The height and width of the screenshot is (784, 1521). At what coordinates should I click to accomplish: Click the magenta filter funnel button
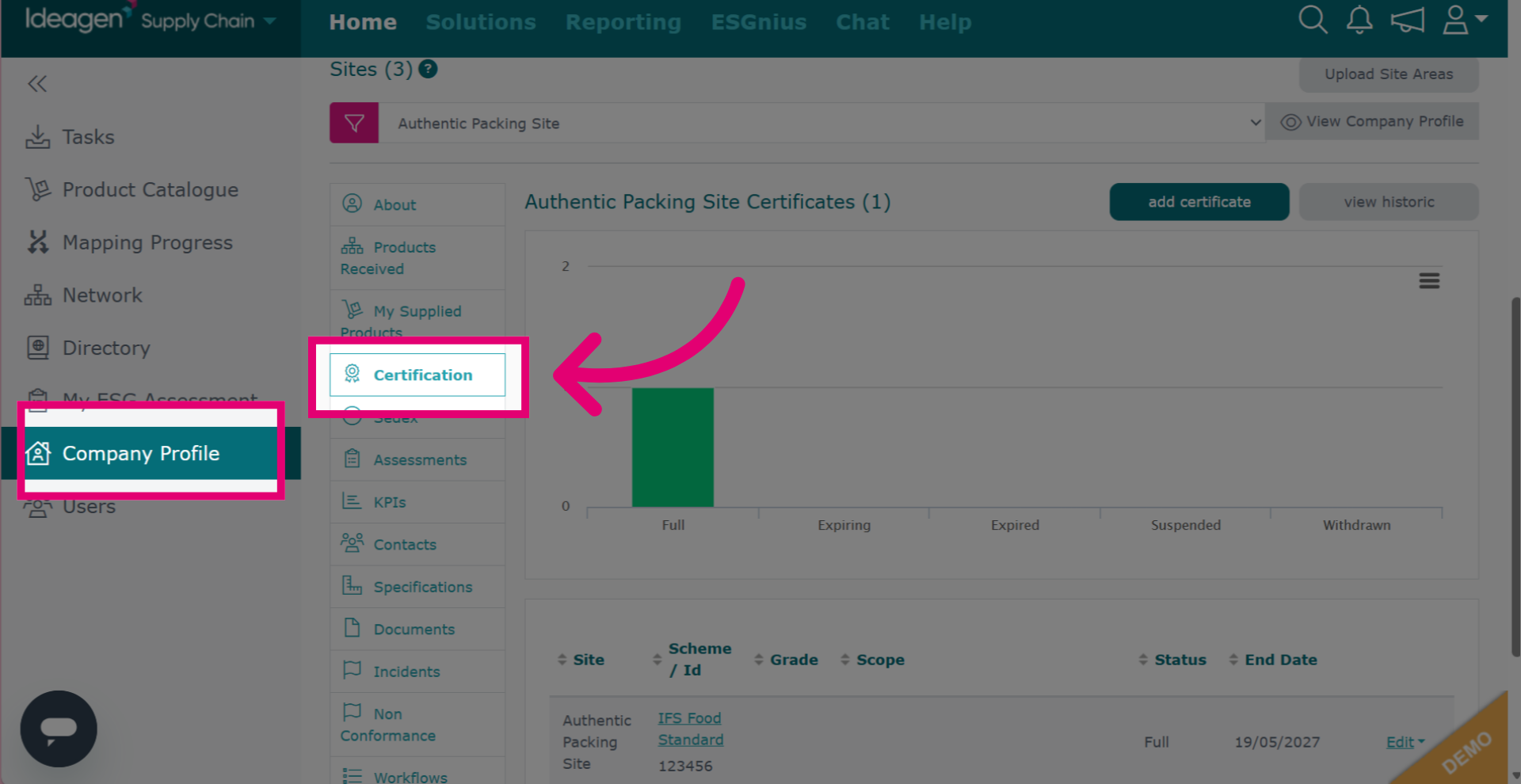pyautogui.click(x=354, y=123)
